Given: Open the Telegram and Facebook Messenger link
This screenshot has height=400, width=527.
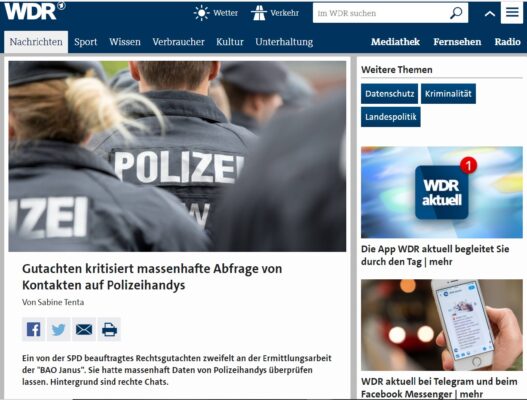Looking at the screenshot, I should click(x=439, y=388).
